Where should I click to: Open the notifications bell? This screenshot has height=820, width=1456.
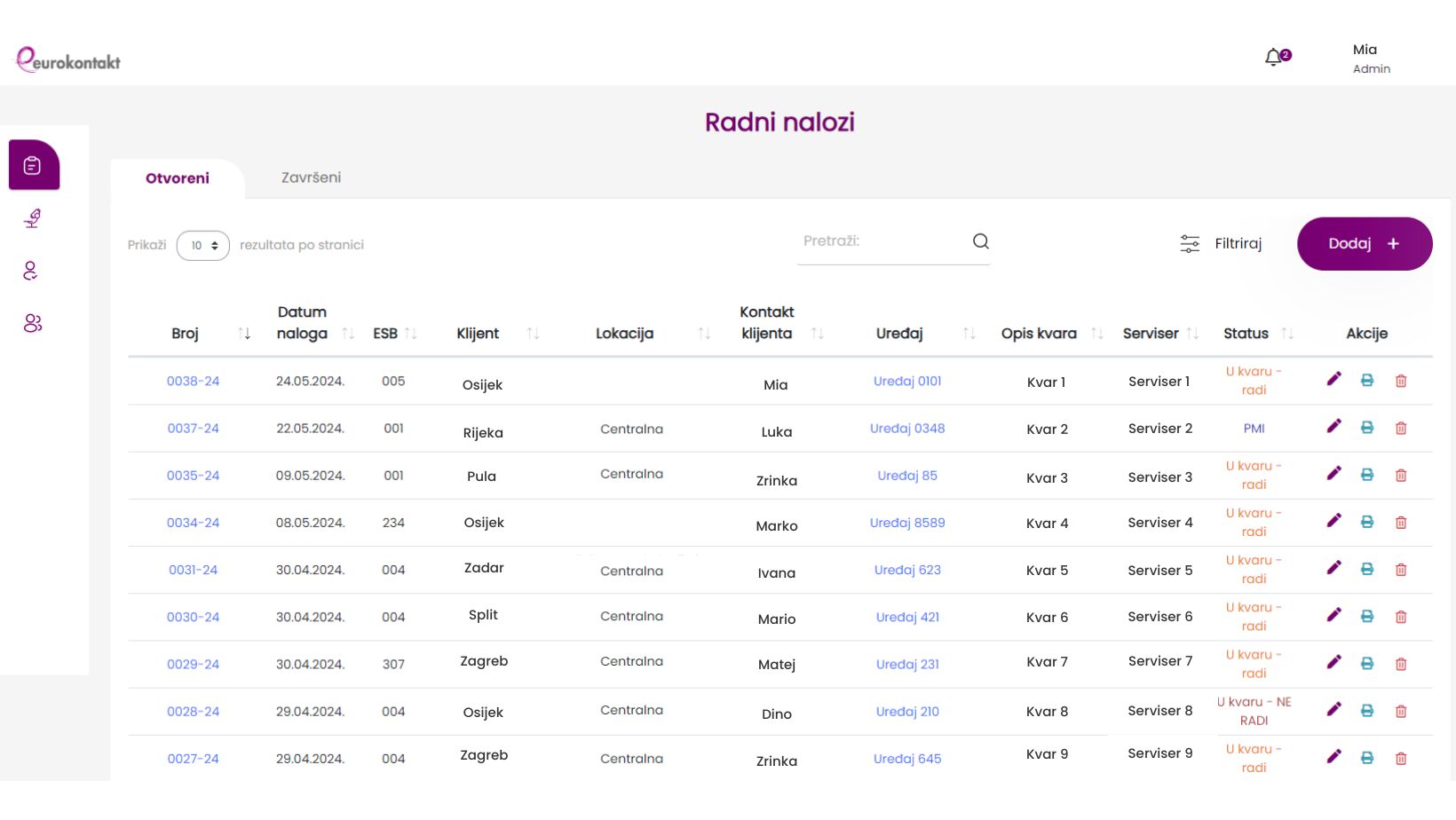(x=1274, y=58)
